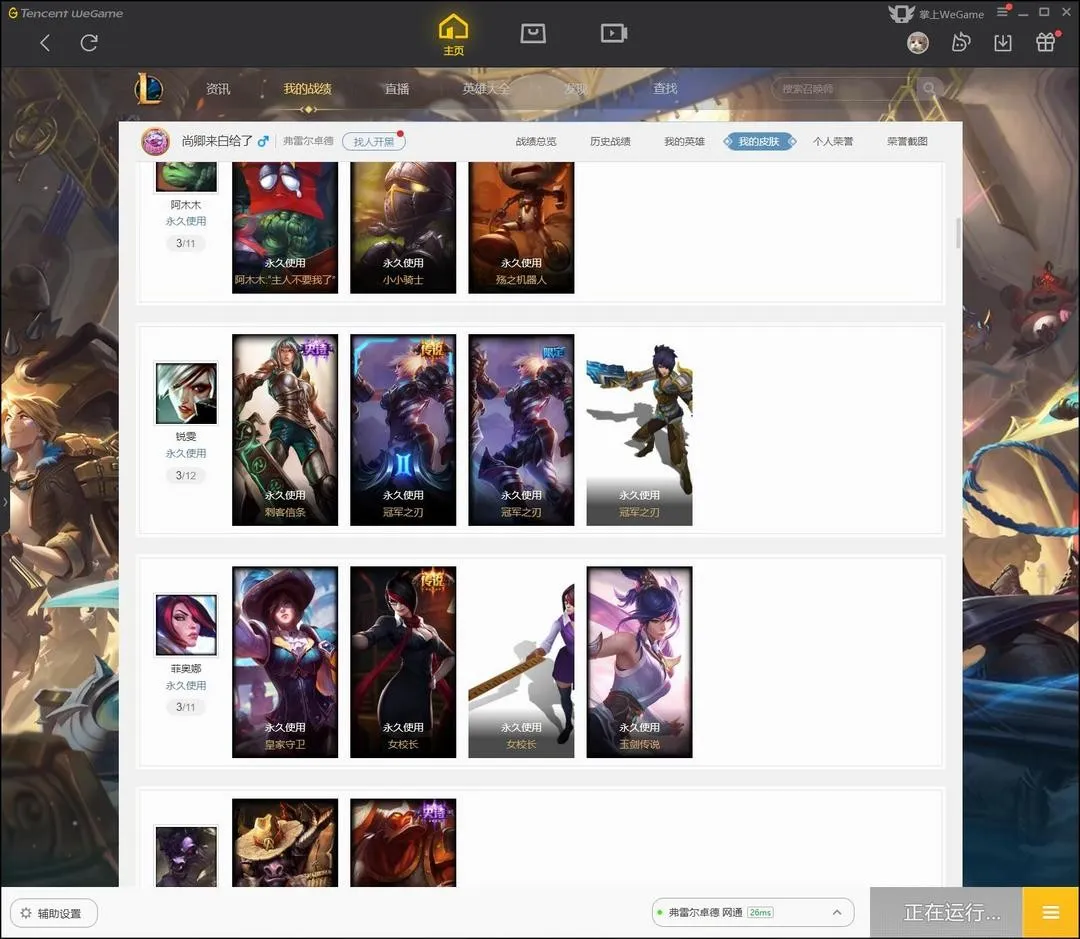Open the store shopping bag icon

[x=533, y=33]
